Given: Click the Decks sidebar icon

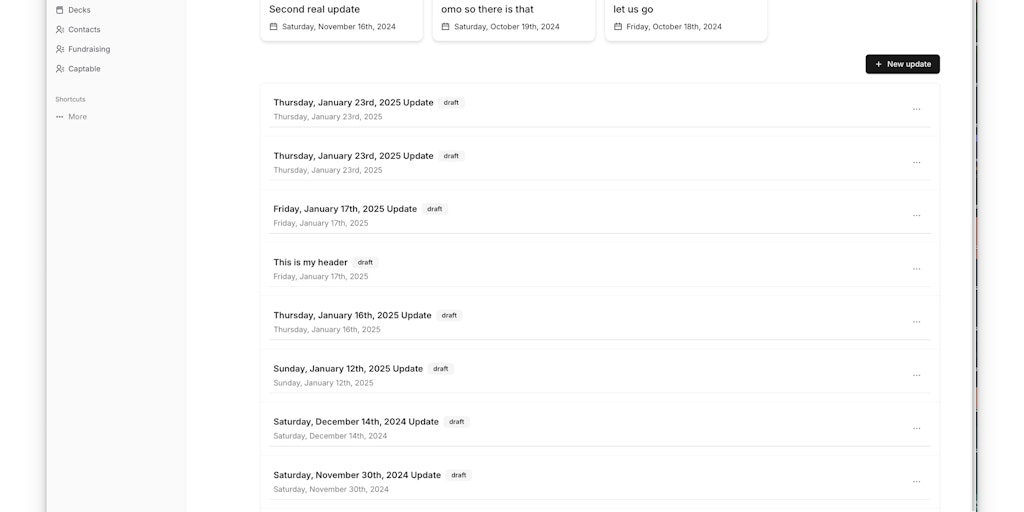Looking at the screenshot, I should coord(59,10).
